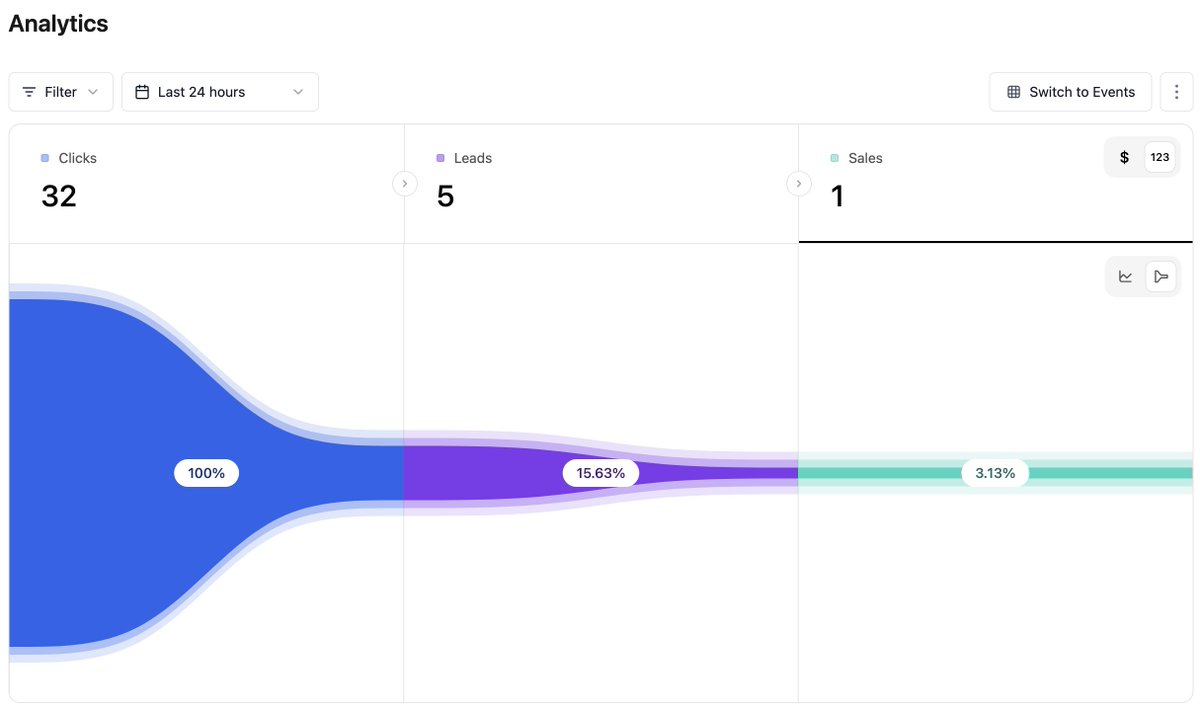
Task: Click the Switch to Events button text
Action: (x=1082, y=92)
